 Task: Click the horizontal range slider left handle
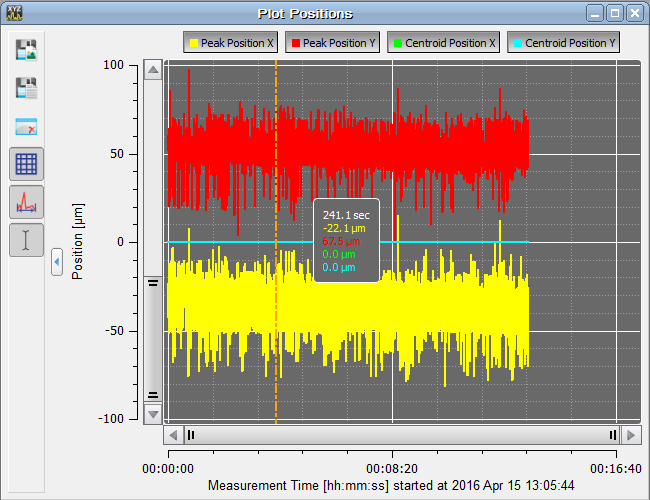191,435
